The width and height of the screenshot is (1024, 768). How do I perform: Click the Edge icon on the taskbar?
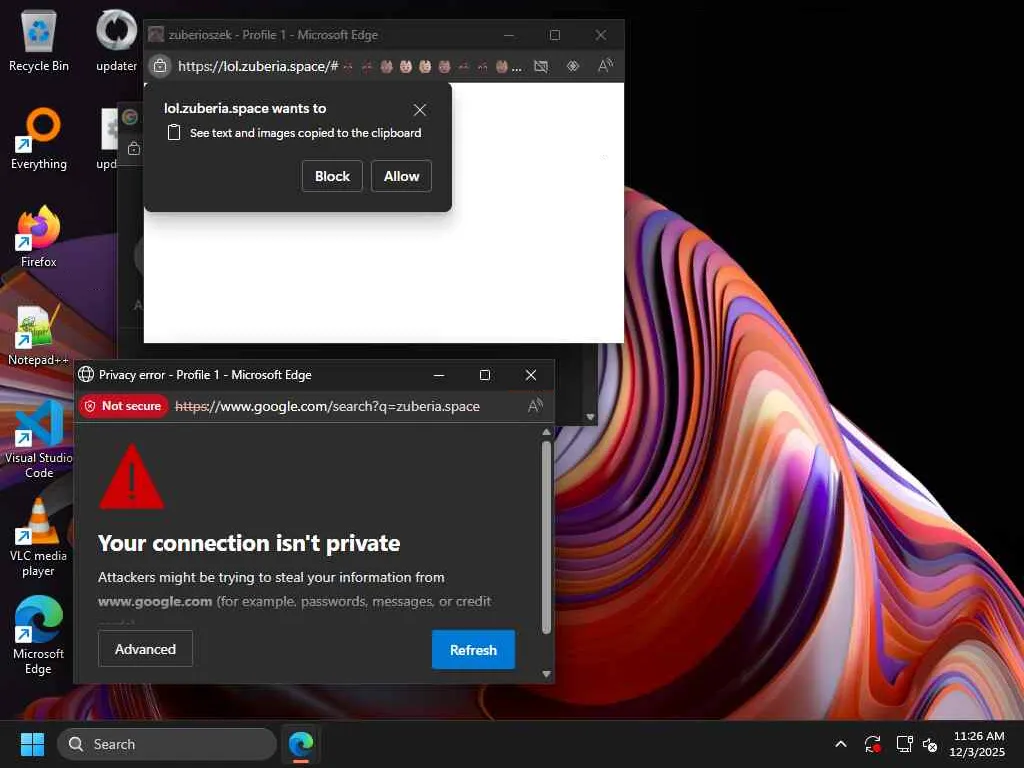tap(301, 744)
